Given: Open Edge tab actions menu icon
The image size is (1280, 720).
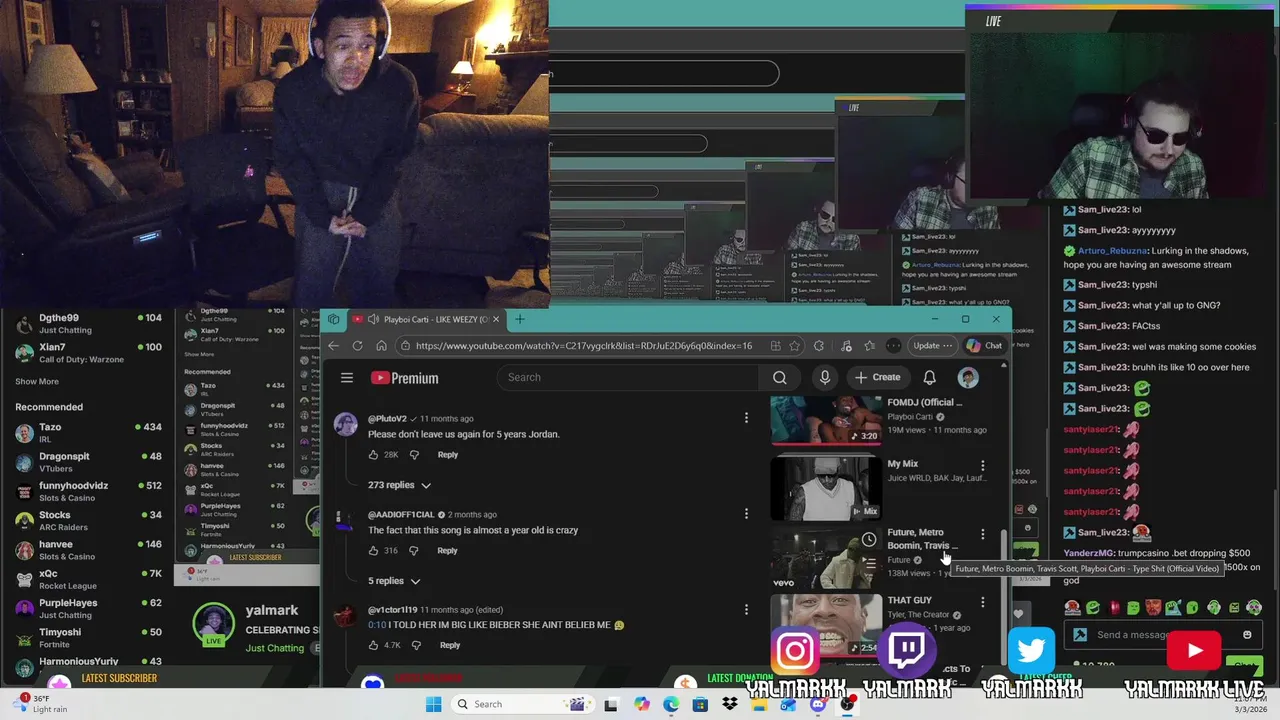Looking at the screenshot, I should pos(333,320).
